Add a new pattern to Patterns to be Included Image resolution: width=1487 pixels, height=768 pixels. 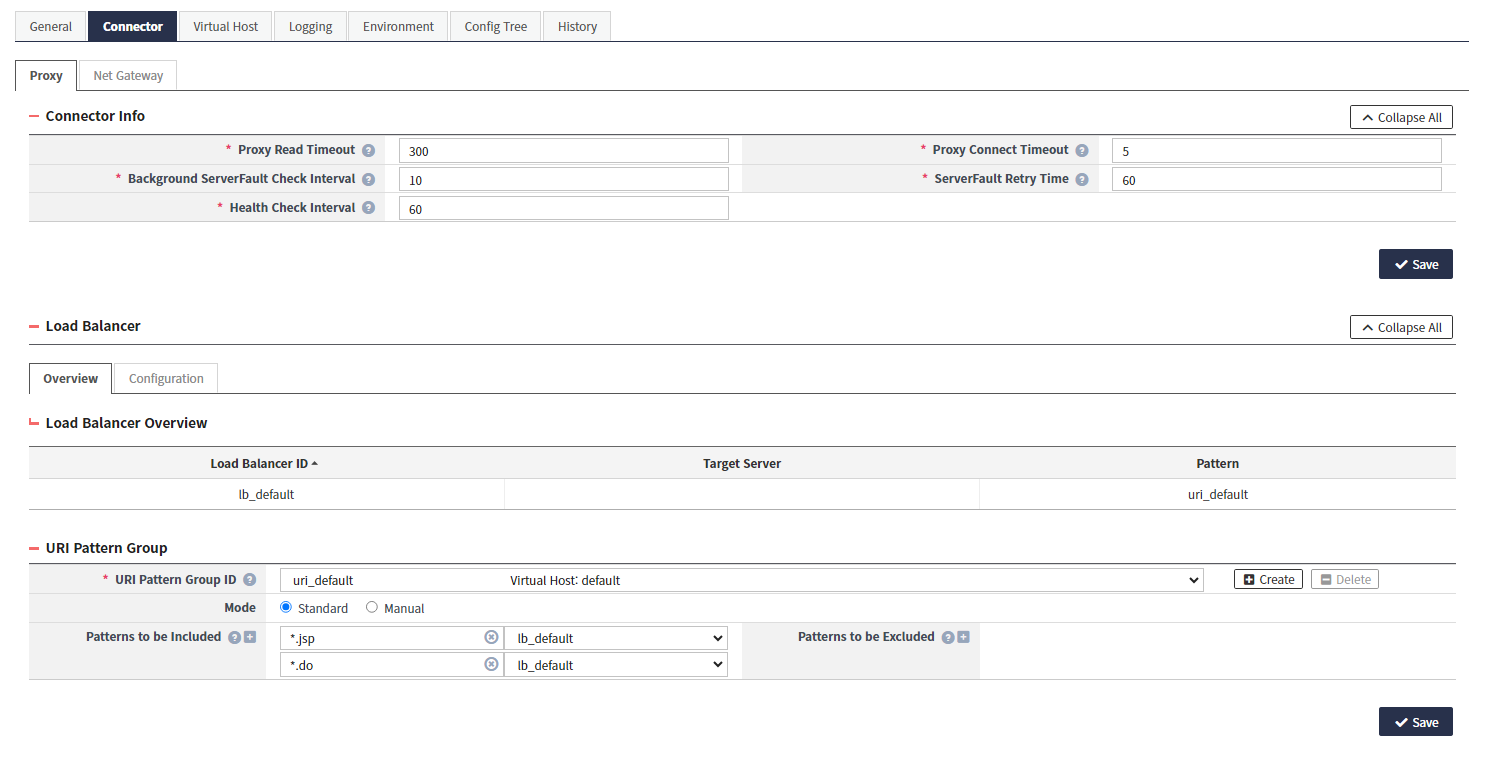249,636
